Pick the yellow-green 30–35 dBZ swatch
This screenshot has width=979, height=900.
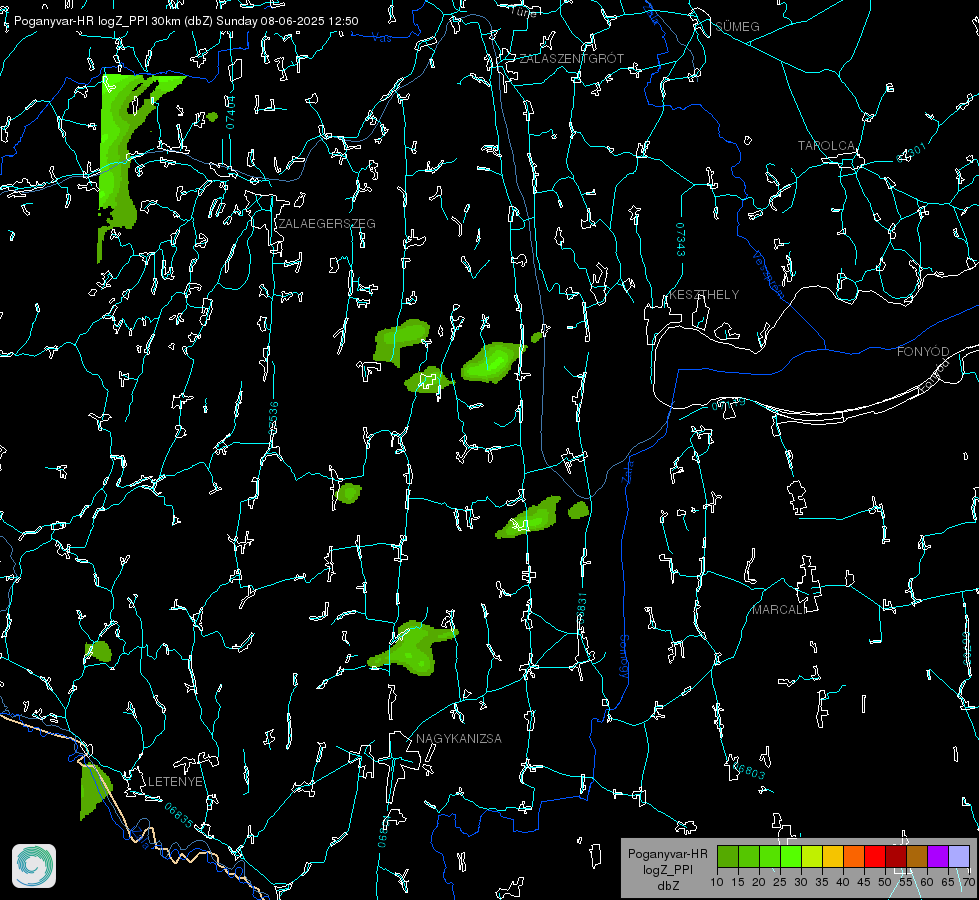click(812, 857)
